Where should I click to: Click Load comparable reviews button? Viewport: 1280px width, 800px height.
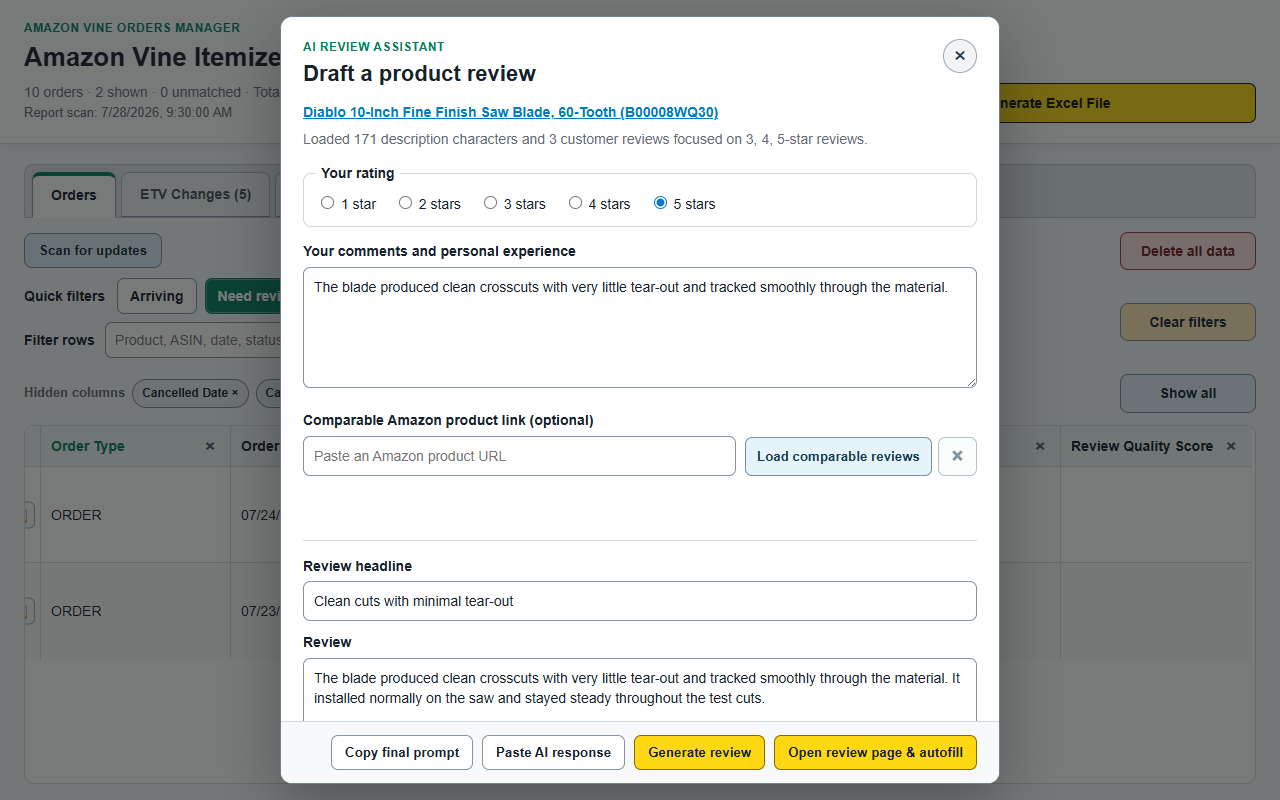click(838, 456)
